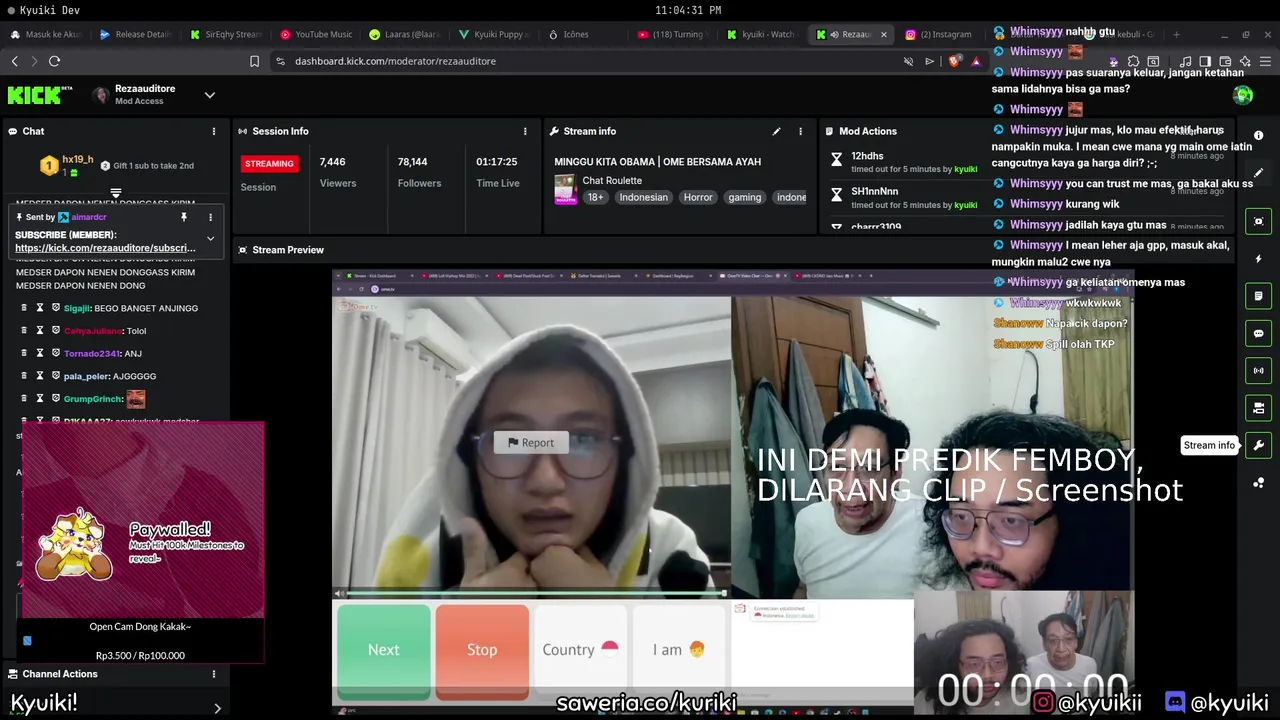Toggle the Chat panel in sidebar
This screenshot has width=1280, height=720.
coord(1259,333)
